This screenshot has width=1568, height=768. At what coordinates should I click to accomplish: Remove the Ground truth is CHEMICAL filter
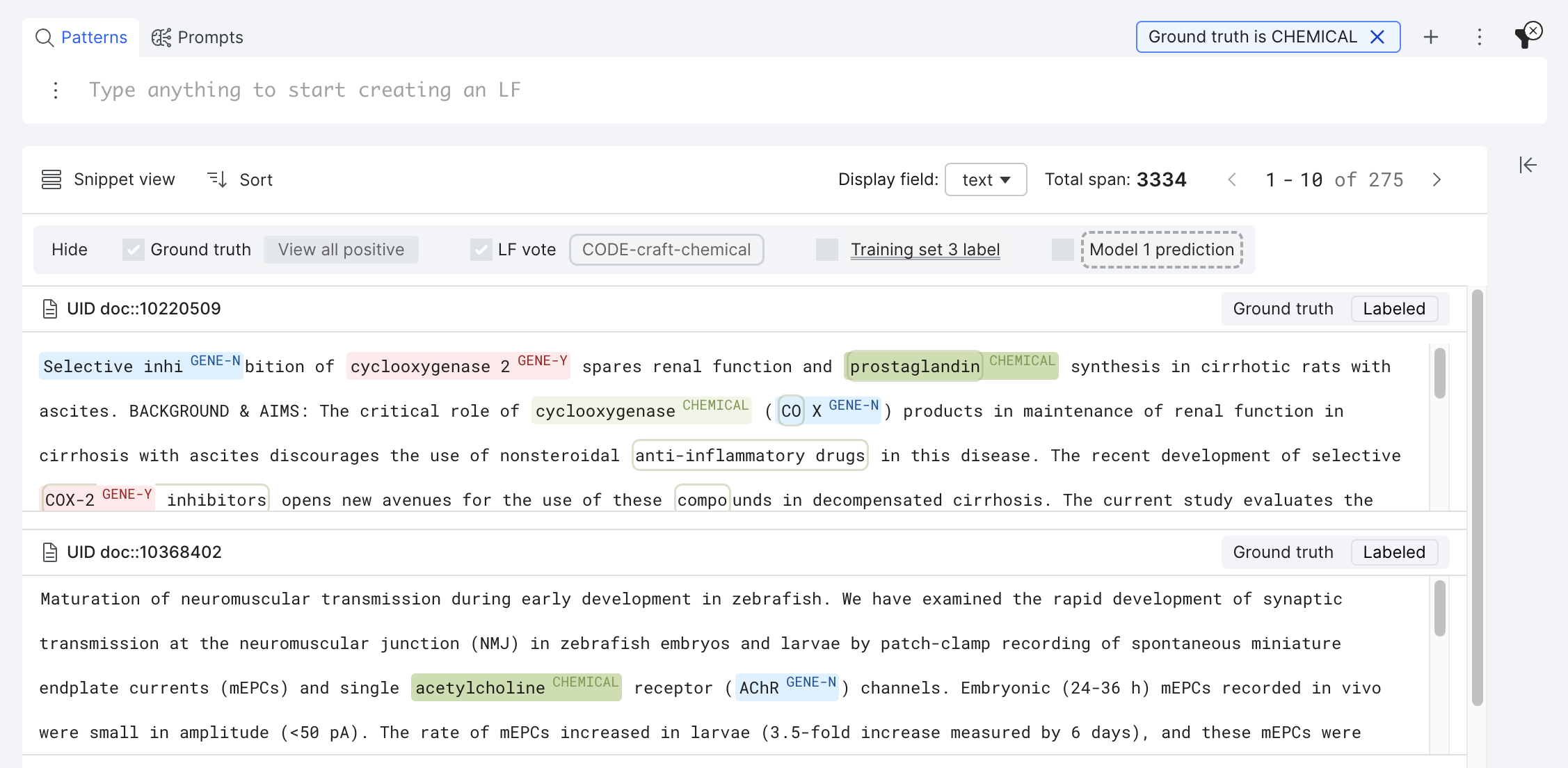tap(1377, 37)
